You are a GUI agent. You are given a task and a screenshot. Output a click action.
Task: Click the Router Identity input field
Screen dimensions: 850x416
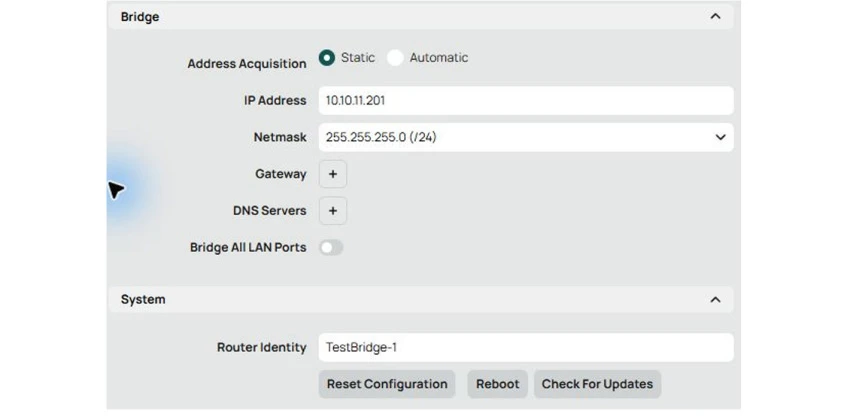click(x=526, y=347)
